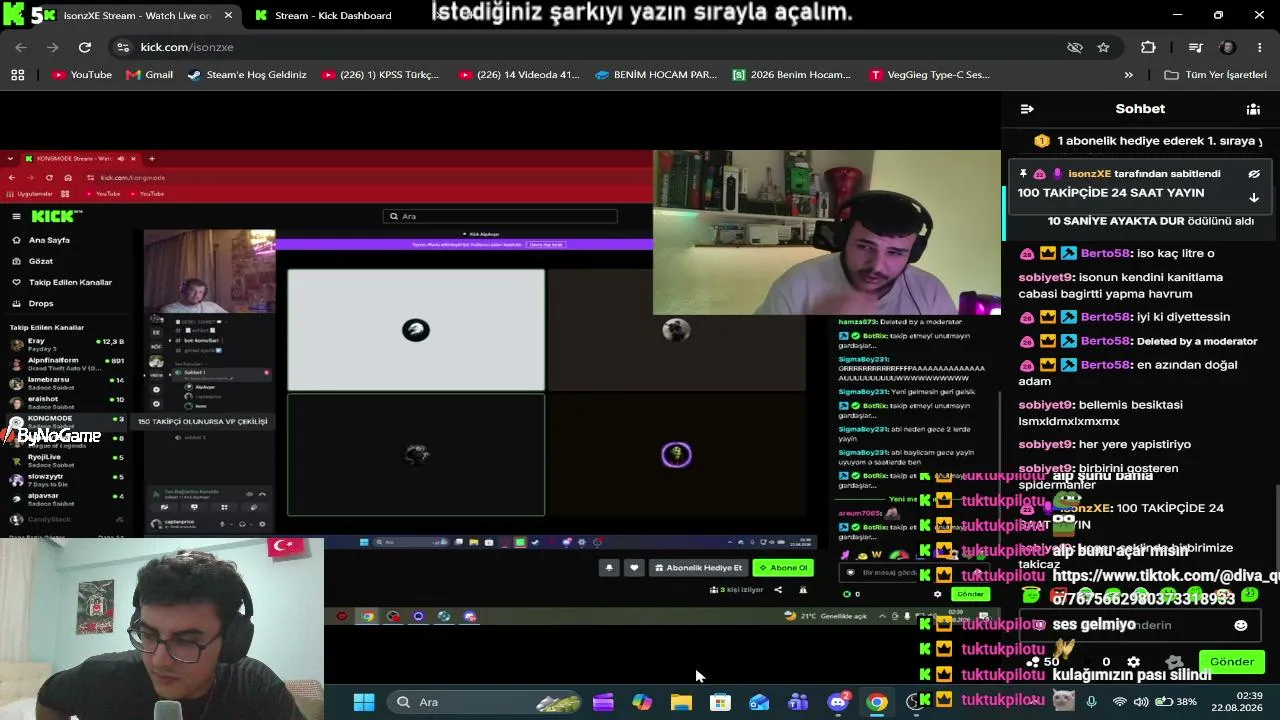Screen dimensions: 1280x720
Task: Open the hamburger menu beside KICK logo
Action: pyautogui.click(x=16, y=216)
